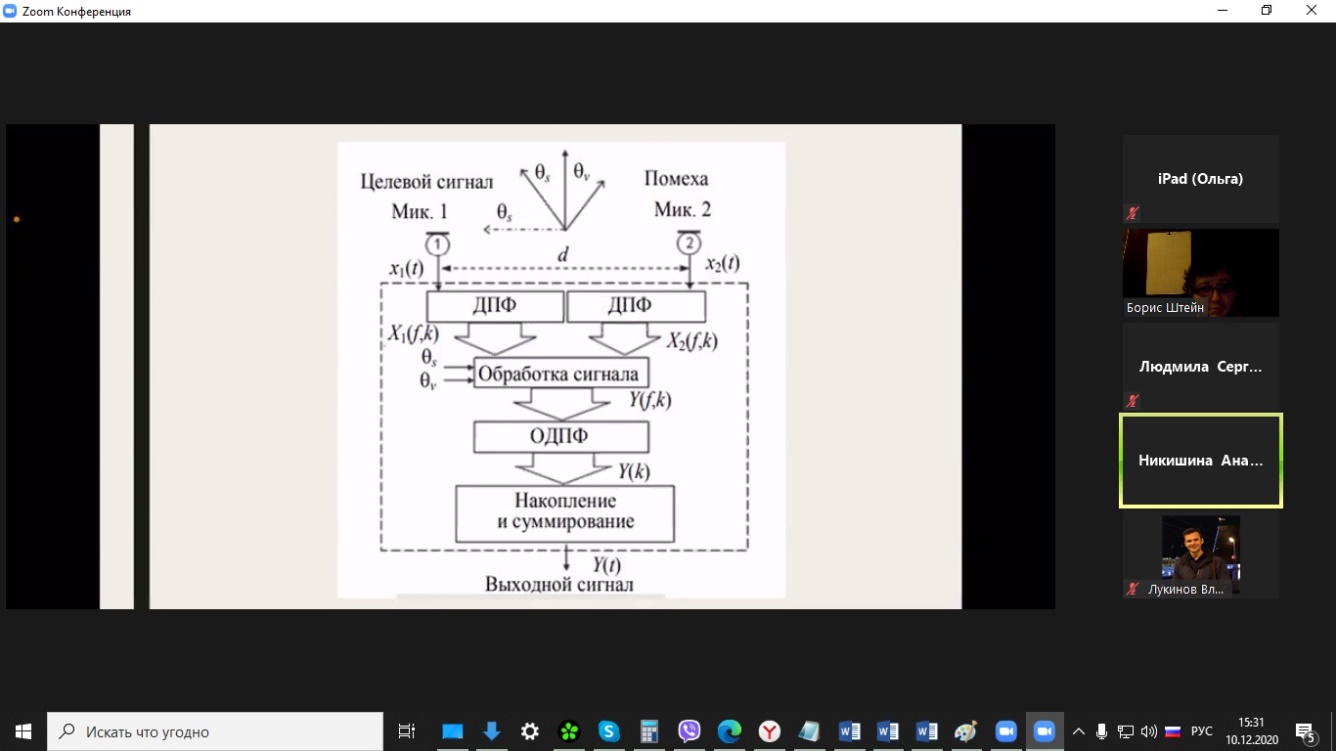Select iPad (Ольга) participant tile
The image size is (1336, 751).
point(1200,179)
